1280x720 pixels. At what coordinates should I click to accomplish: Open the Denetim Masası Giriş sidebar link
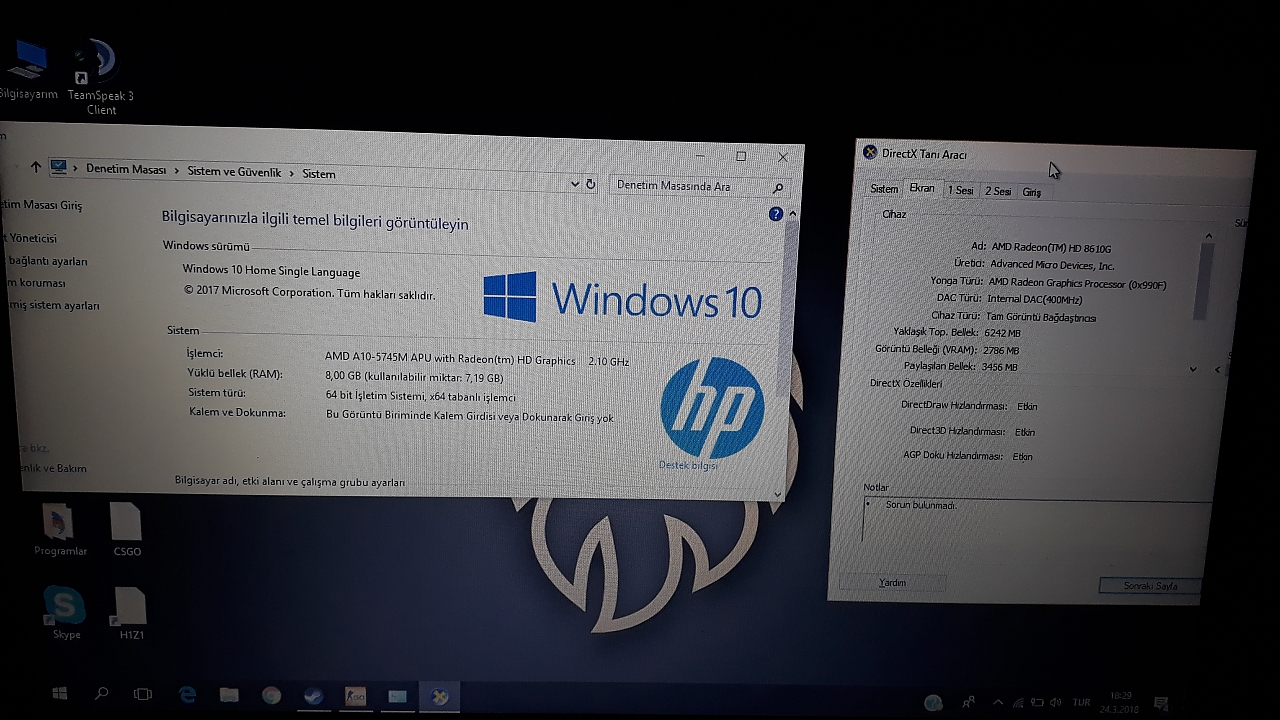41,205
